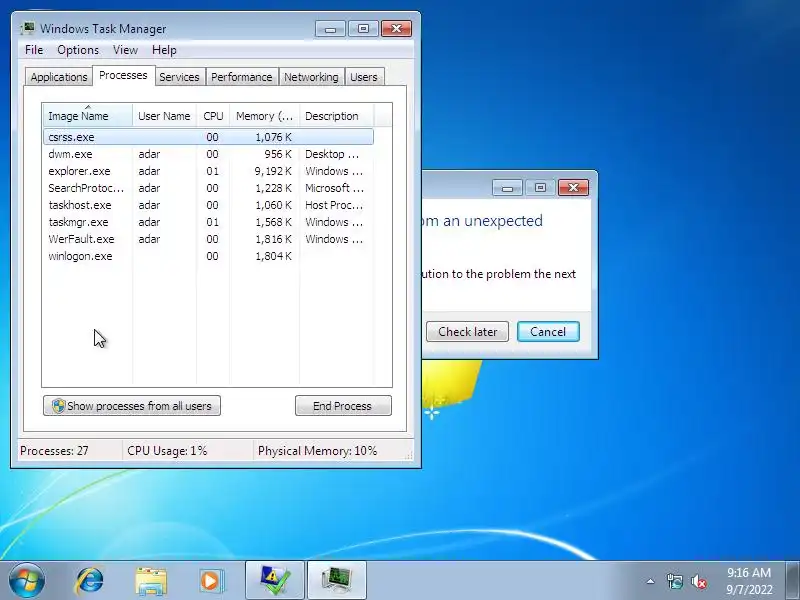Select the WerFault.exe process row
This screenshot has width=800, height=600.
pos(209,239)
